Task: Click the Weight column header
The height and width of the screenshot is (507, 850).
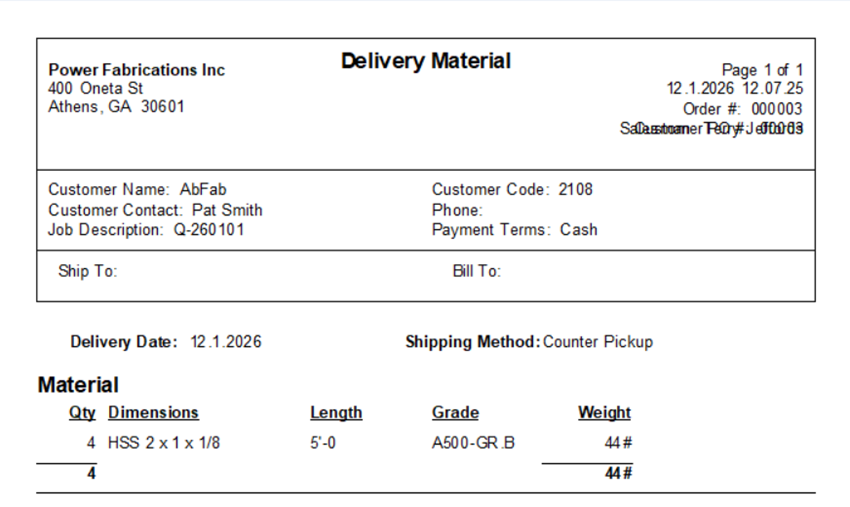Action: [x=604, y=413]
